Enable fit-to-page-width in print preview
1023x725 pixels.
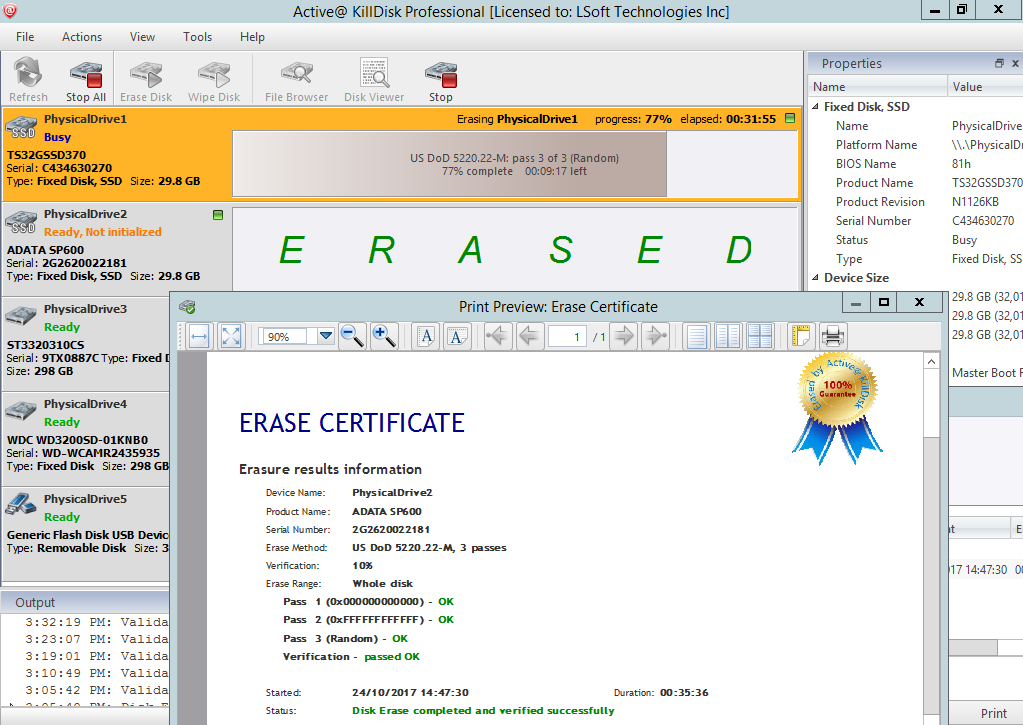click(197, 336)
